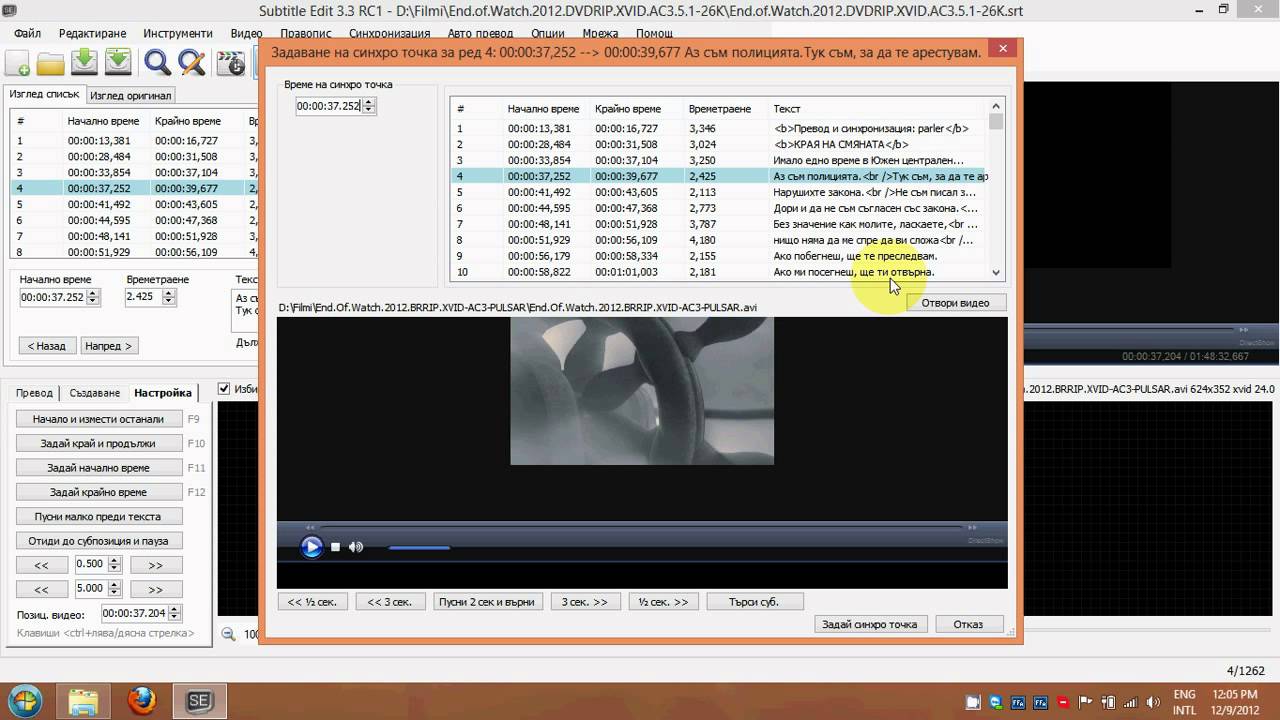Screen dimensions: 1280x720
Task: Click the Windows Start orb
Action: 24,700
